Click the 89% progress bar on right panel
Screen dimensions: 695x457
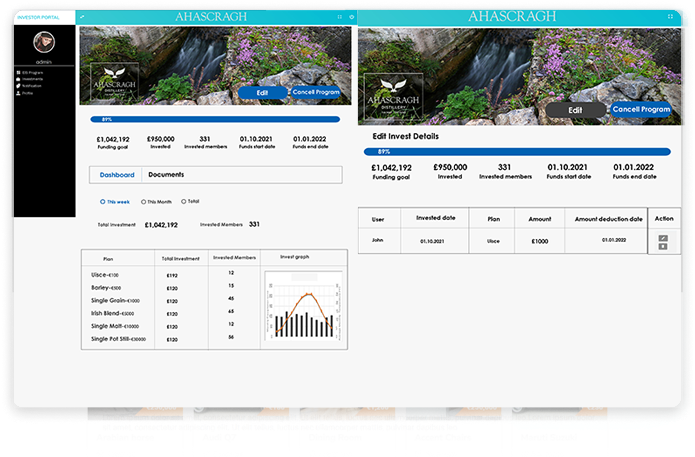pos(517,152)
